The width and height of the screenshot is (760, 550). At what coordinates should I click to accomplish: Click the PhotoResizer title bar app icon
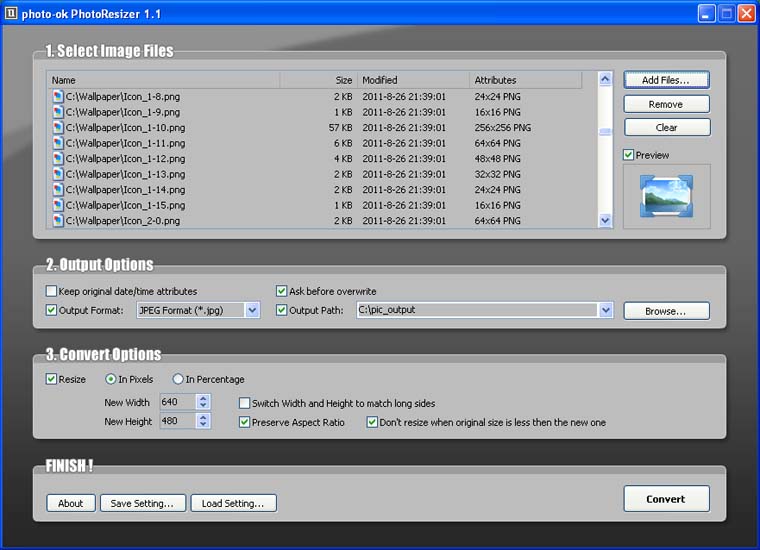(x=10, y=13)
